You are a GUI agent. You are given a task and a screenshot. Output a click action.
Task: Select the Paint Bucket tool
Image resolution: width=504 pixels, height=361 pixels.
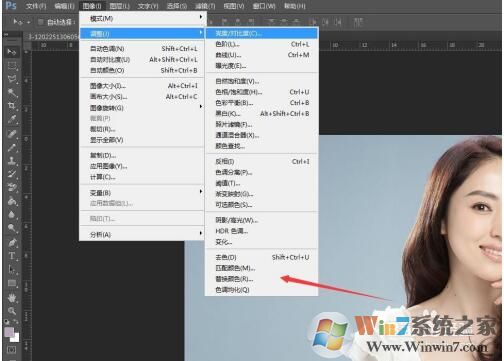(12, 201)
